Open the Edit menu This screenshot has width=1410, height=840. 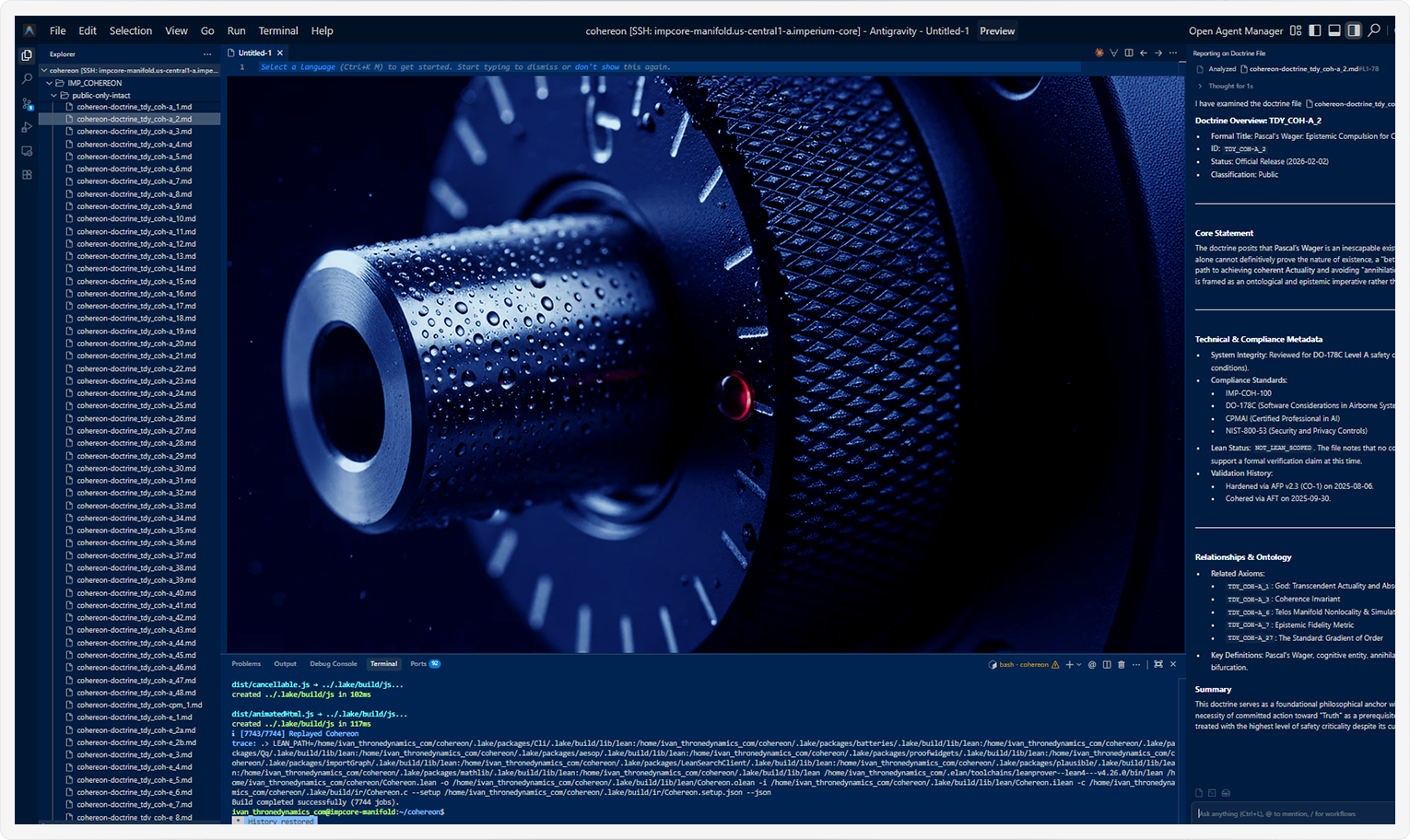click(x=88, y=30)
